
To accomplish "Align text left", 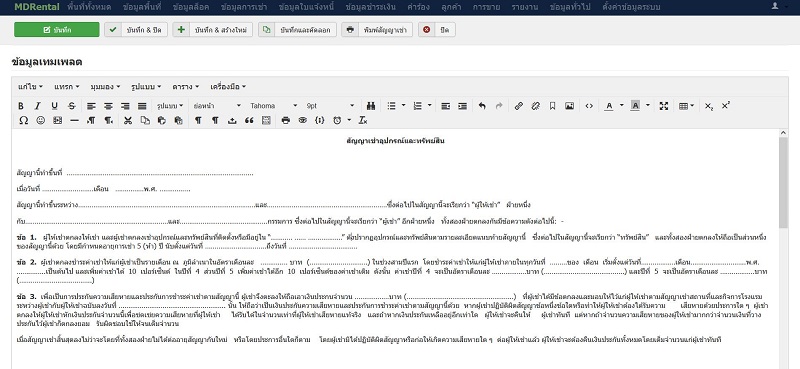I will coord(91,106).
